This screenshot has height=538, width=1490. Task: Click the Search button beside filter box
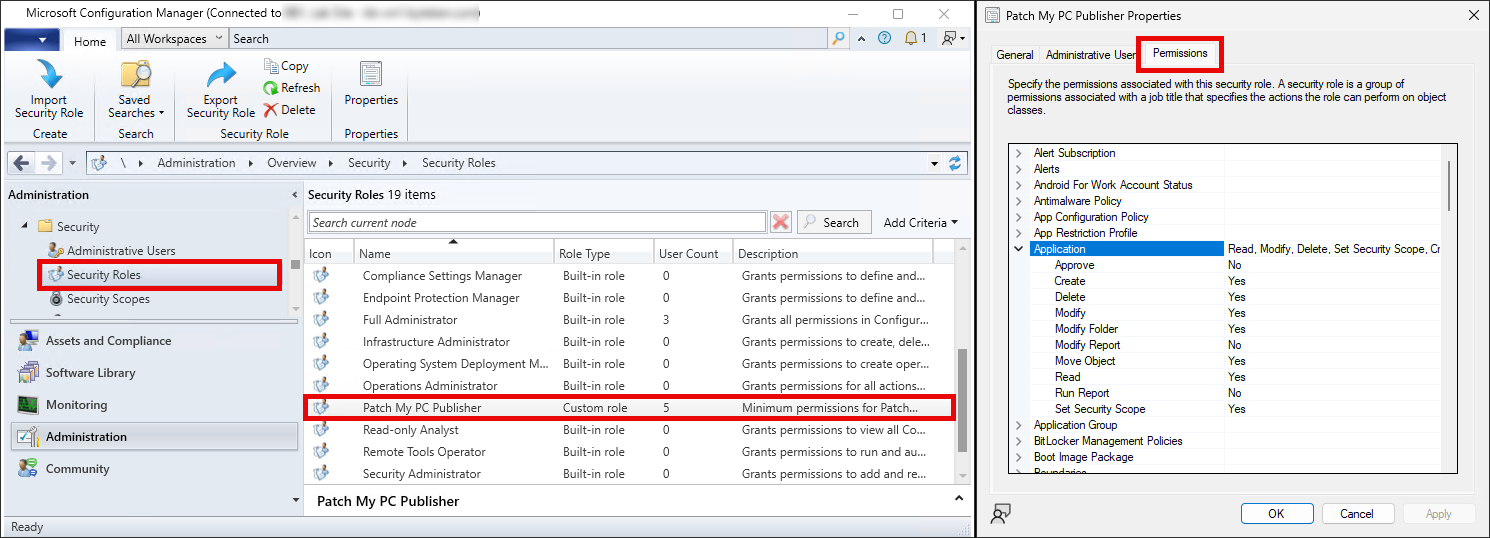point(834,222)
